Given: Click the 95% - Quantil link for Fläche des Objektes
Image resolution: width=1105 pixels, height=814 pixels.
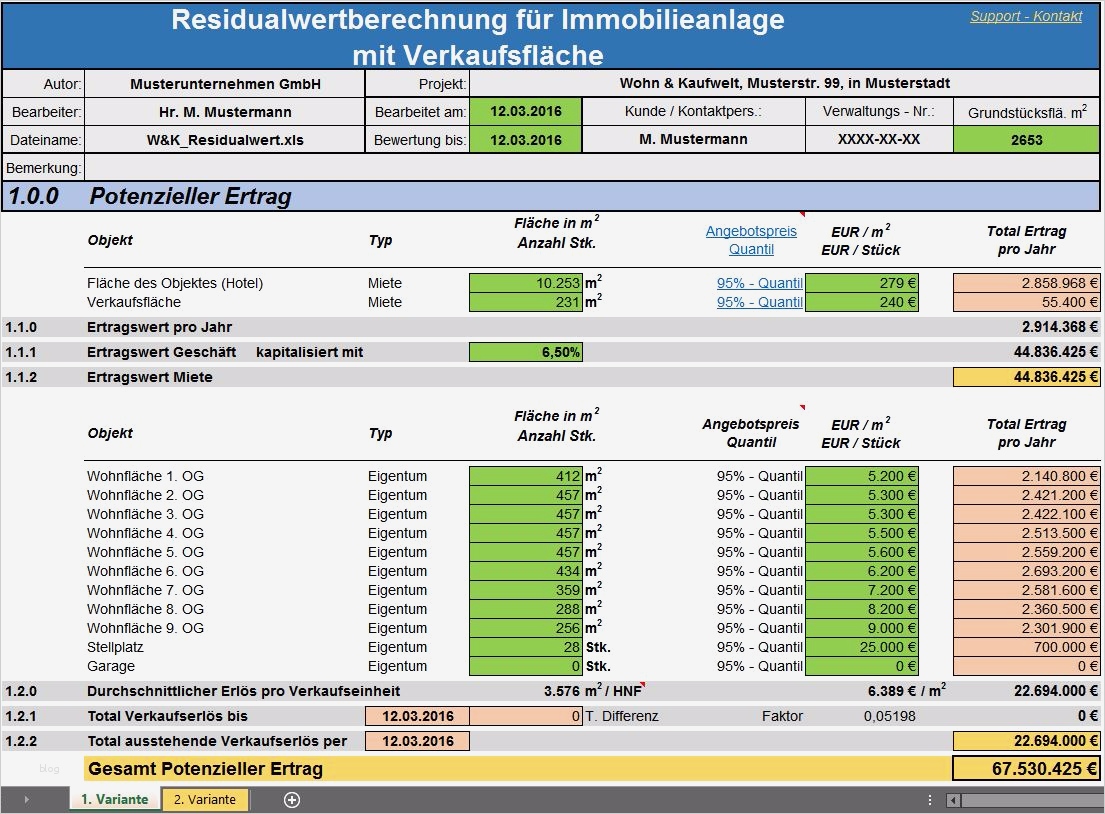Looking at the screenshot, I should [x=759, y=283].
